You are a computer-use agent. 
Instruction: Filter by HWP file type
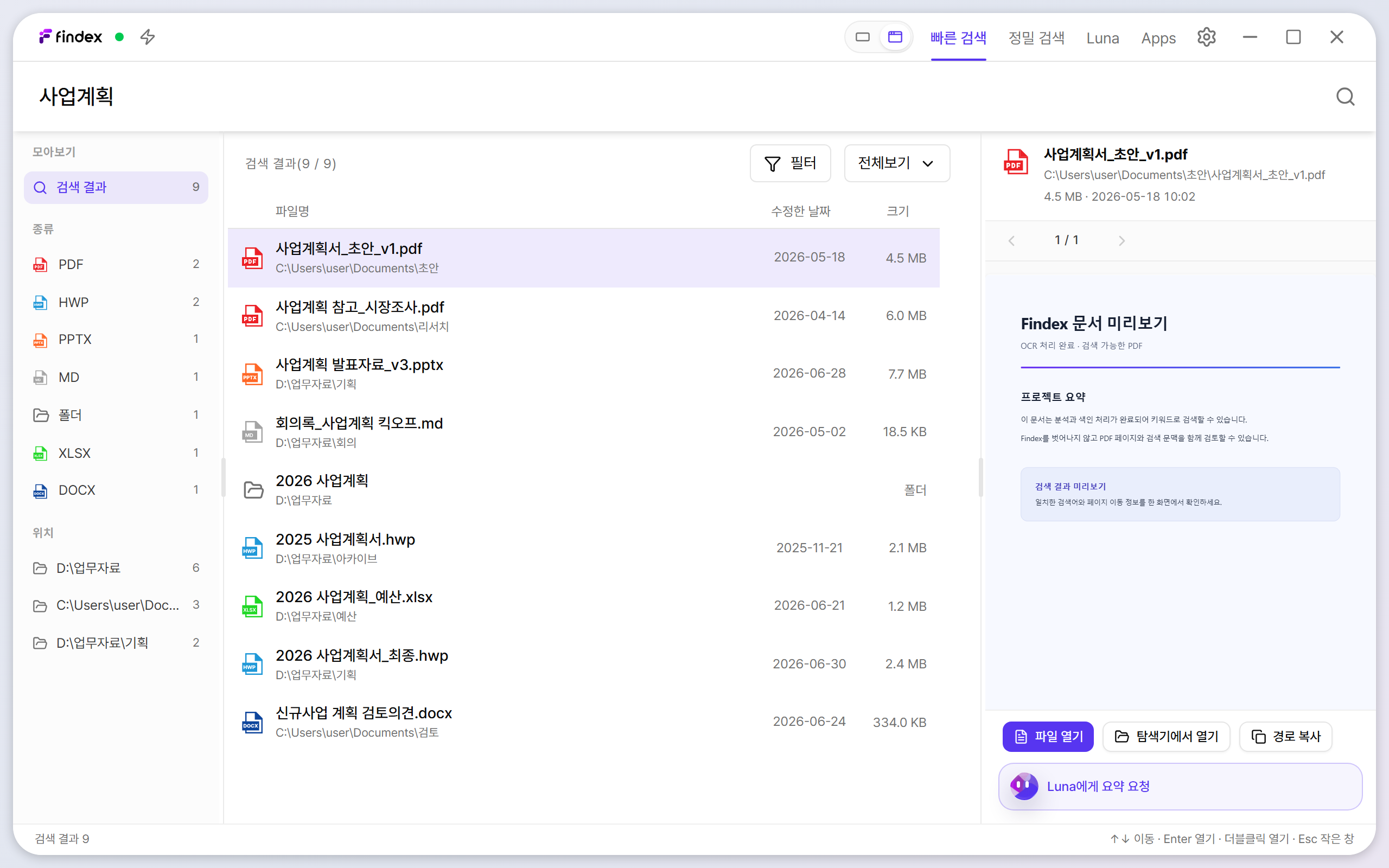coord(116,302)
